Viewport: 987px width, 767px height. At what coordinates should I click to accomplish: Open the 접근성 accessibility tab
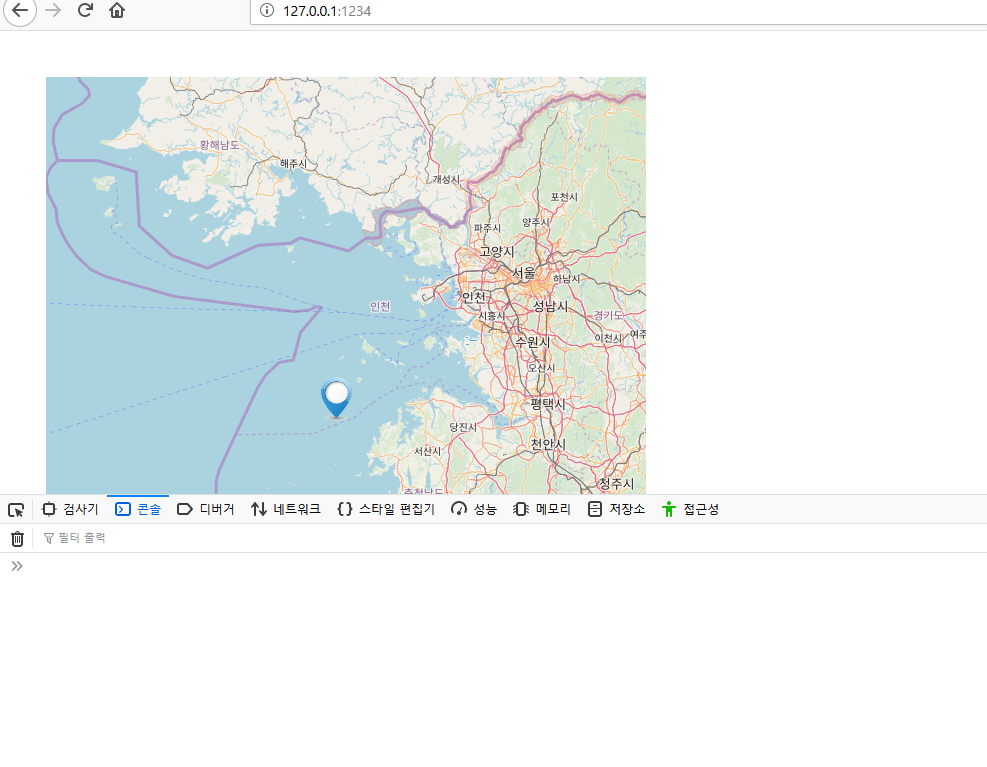pyautogui.click(x=691, y=509)
